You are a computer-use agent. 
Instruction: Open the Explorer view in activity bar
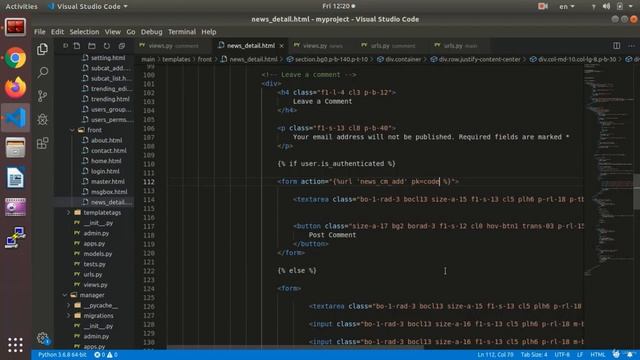(42, 49)
